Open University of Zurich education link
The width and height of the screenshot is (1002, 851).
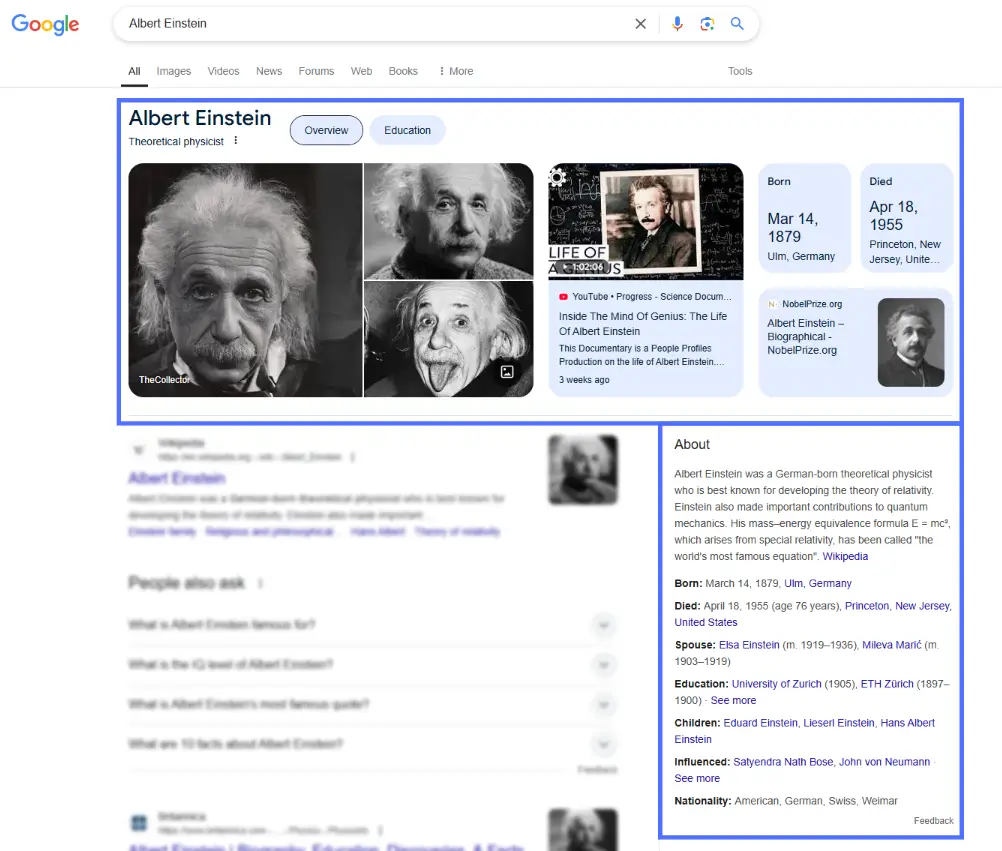pos(776,684)
